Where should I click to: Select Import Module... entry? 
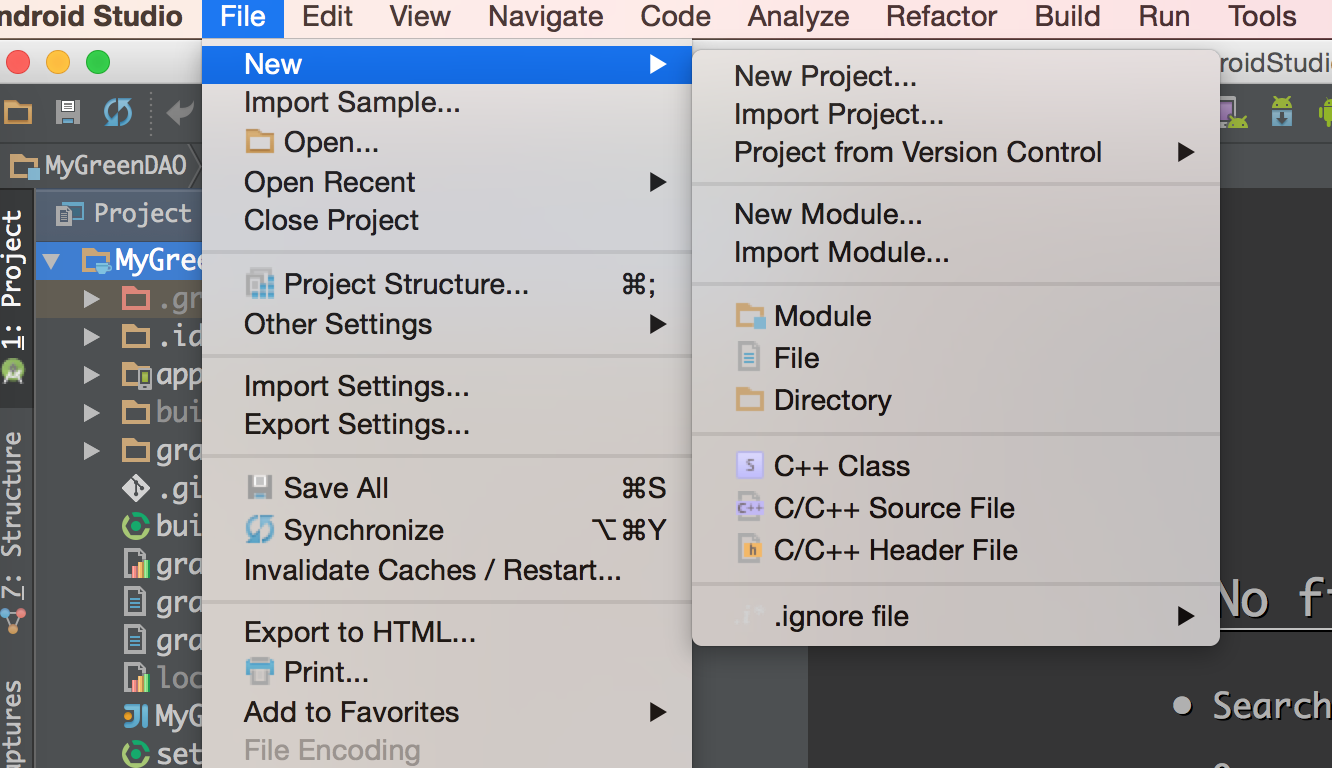(841, 252)
